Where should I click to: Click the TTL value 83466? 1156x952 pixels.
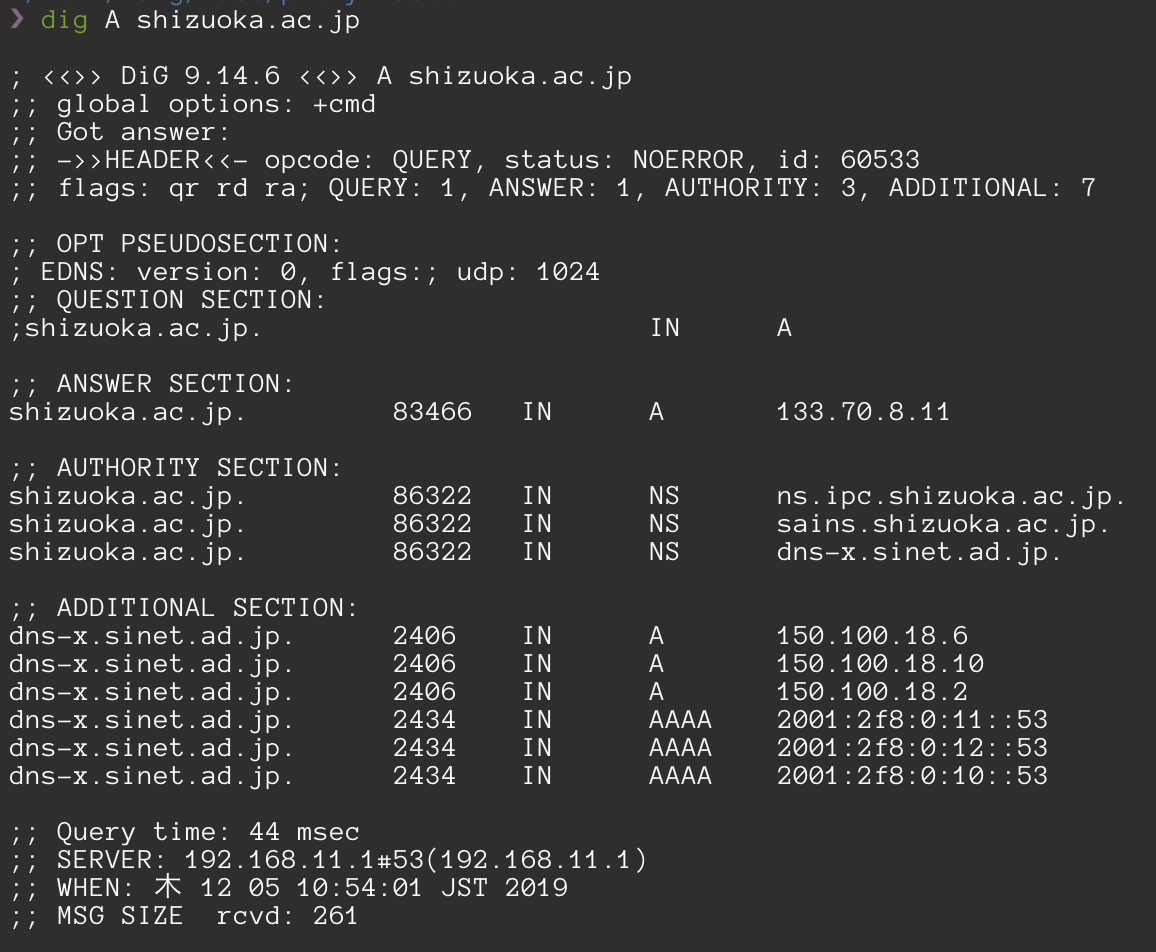point(432,411)
